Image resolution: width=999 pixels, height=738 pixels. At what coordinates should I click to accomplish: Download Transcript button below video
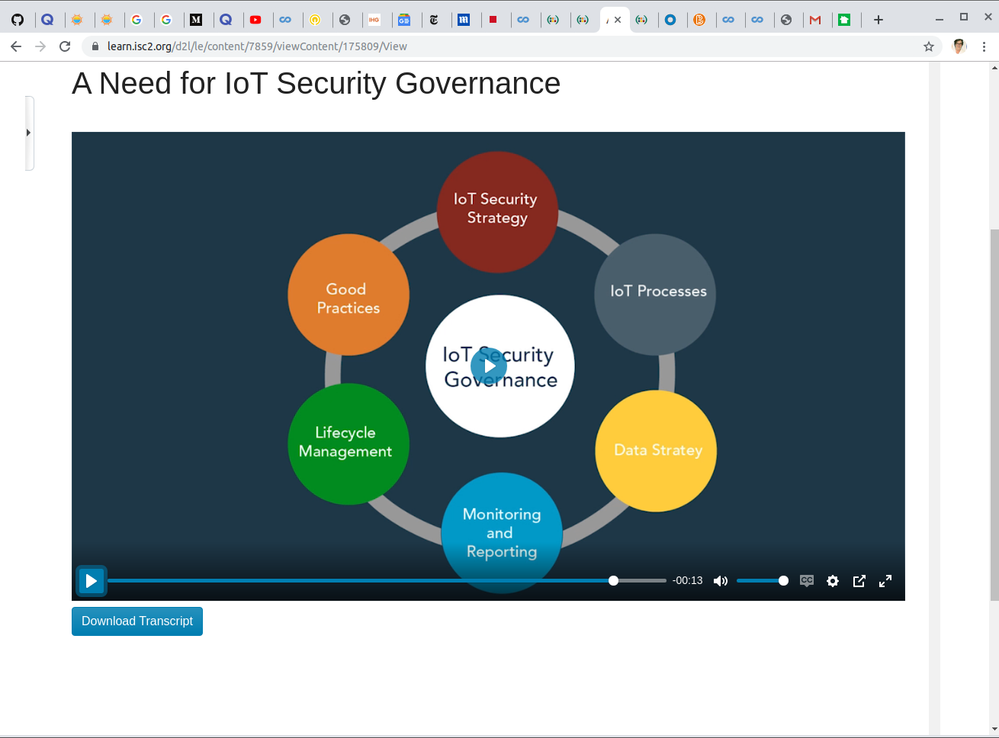pos(137,621)
